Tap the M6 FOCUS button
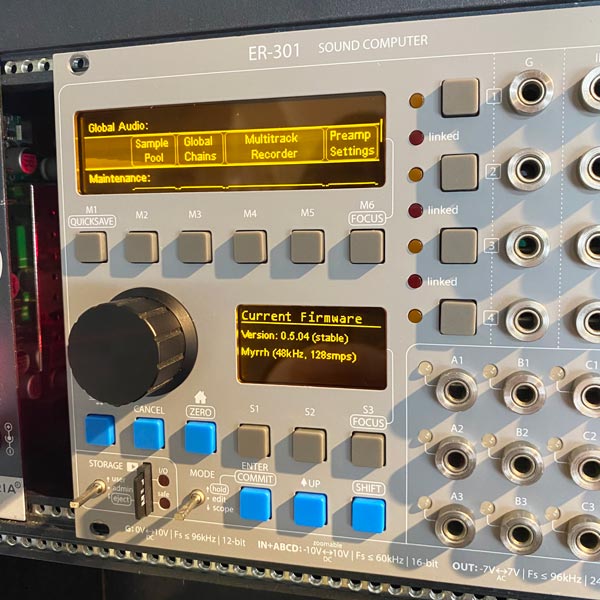 click(x=367, y=246)
